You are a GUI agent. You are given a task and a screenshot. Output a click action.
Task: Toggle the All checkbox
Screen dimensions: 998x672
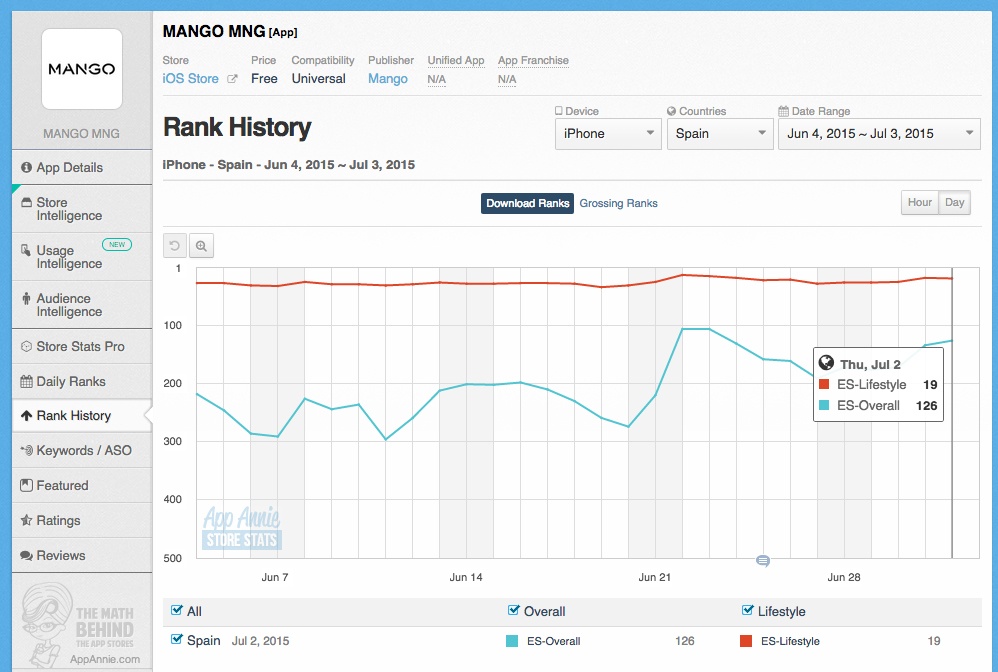pos(177,610)
